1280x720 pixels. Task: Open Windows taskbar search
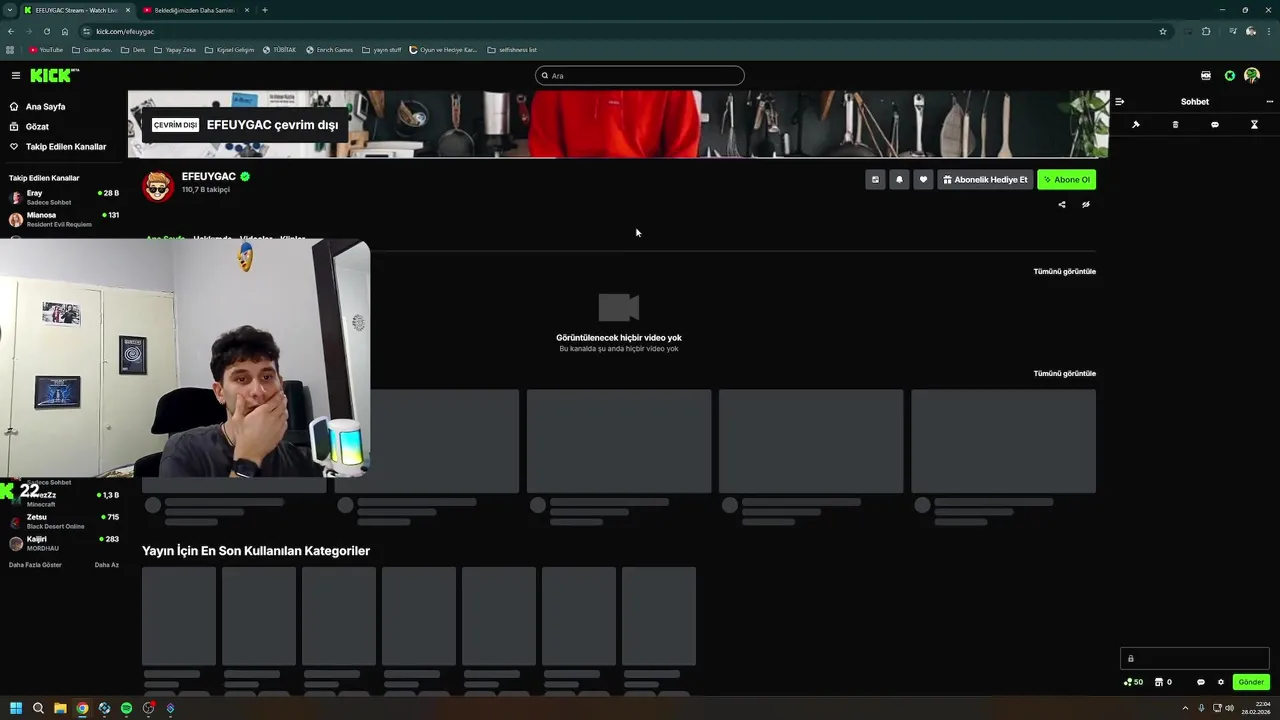pos(38,708)
